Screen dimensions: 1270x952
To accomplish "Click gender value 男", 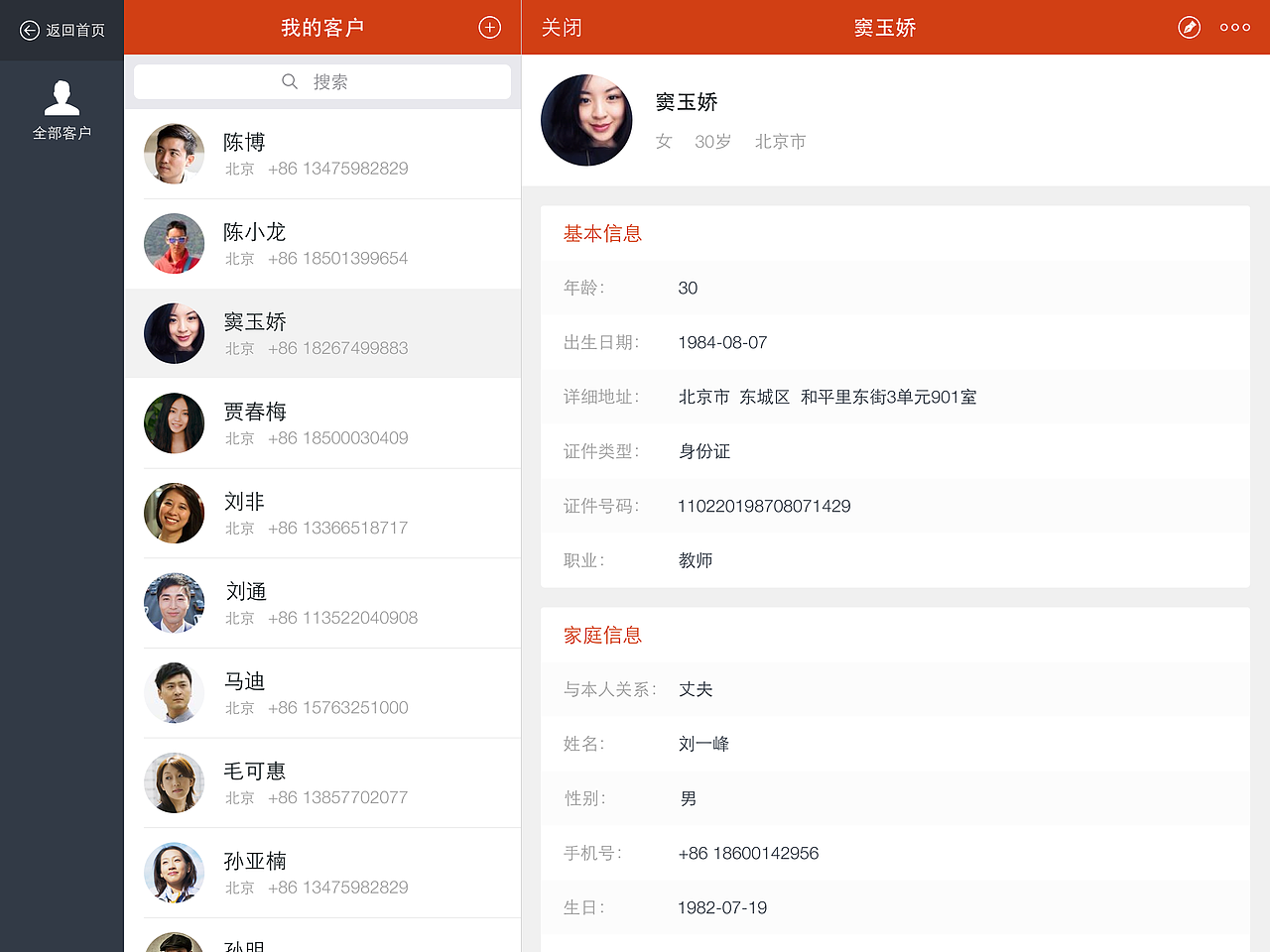I will coord(688,798).
